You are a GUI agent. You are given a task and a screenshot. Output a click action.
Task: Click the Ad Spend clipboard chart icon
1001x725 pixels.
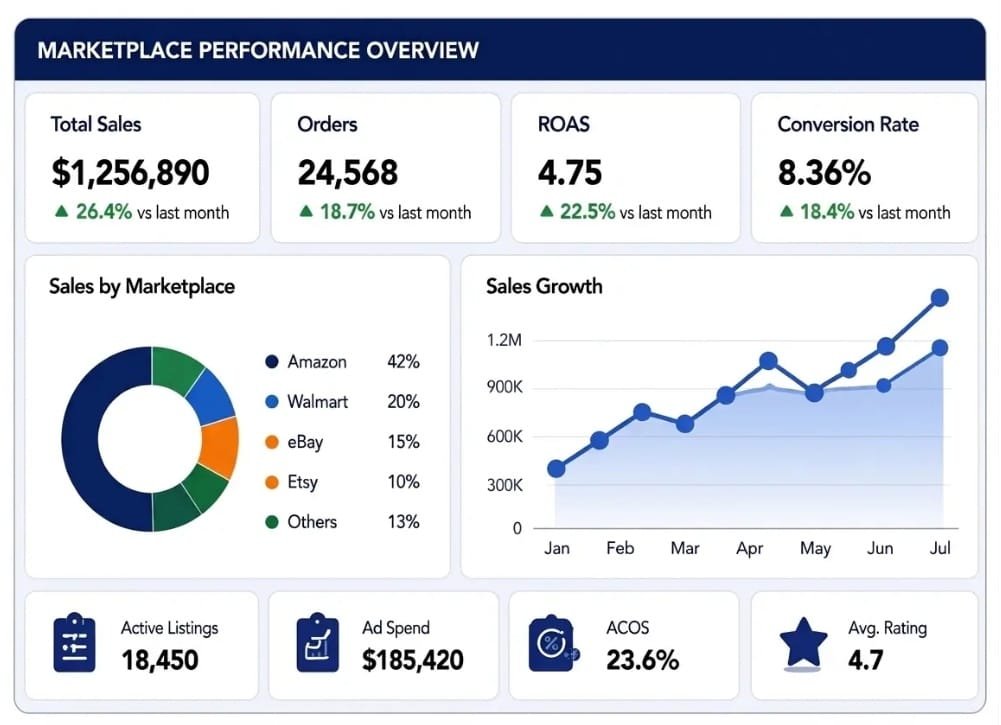[318, 643]
